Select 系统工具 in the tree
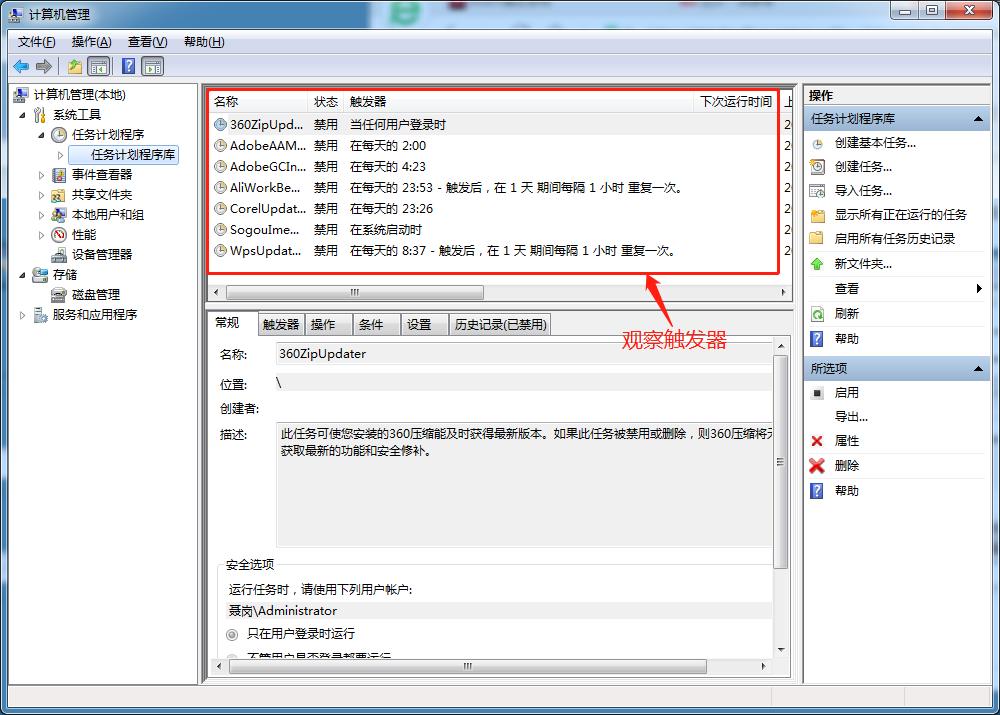The height and width of the screenshot is (715, 1000). pyautogui.click(x=77, y=115)
